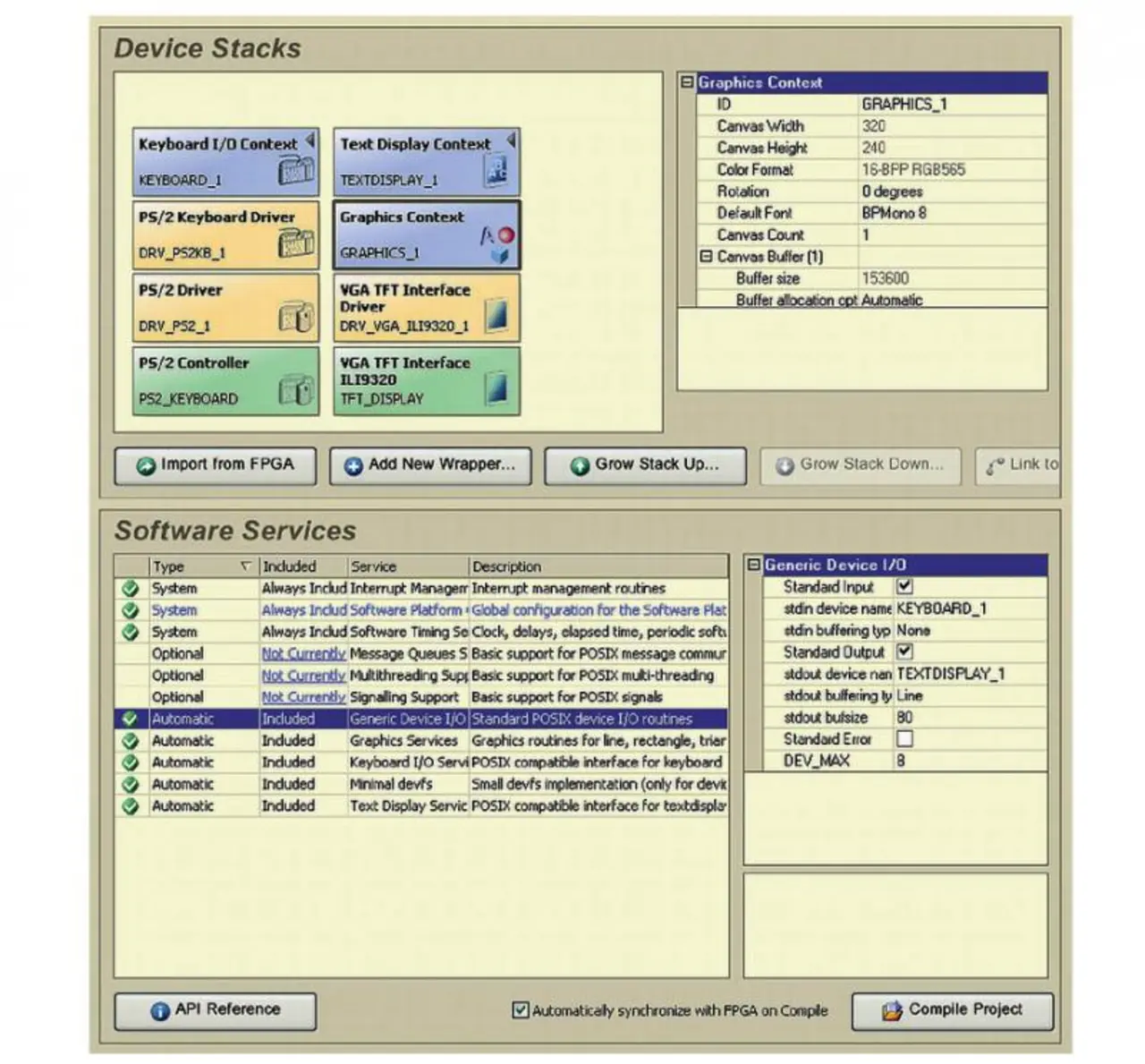Screen dimensions: 1145x1064
Task: Edit the Canvas Width value field
Action: (952, 126)
